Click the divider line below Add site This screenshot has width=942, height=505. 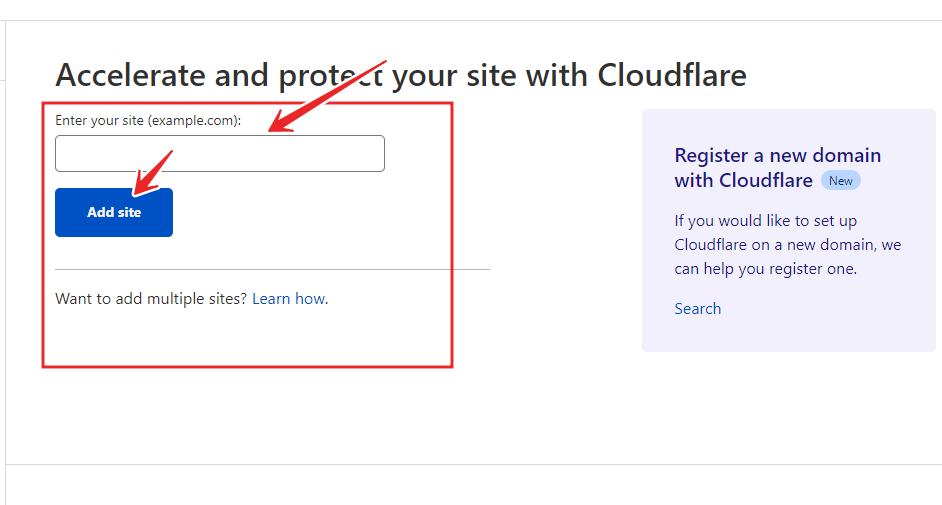tap(270, 269)
